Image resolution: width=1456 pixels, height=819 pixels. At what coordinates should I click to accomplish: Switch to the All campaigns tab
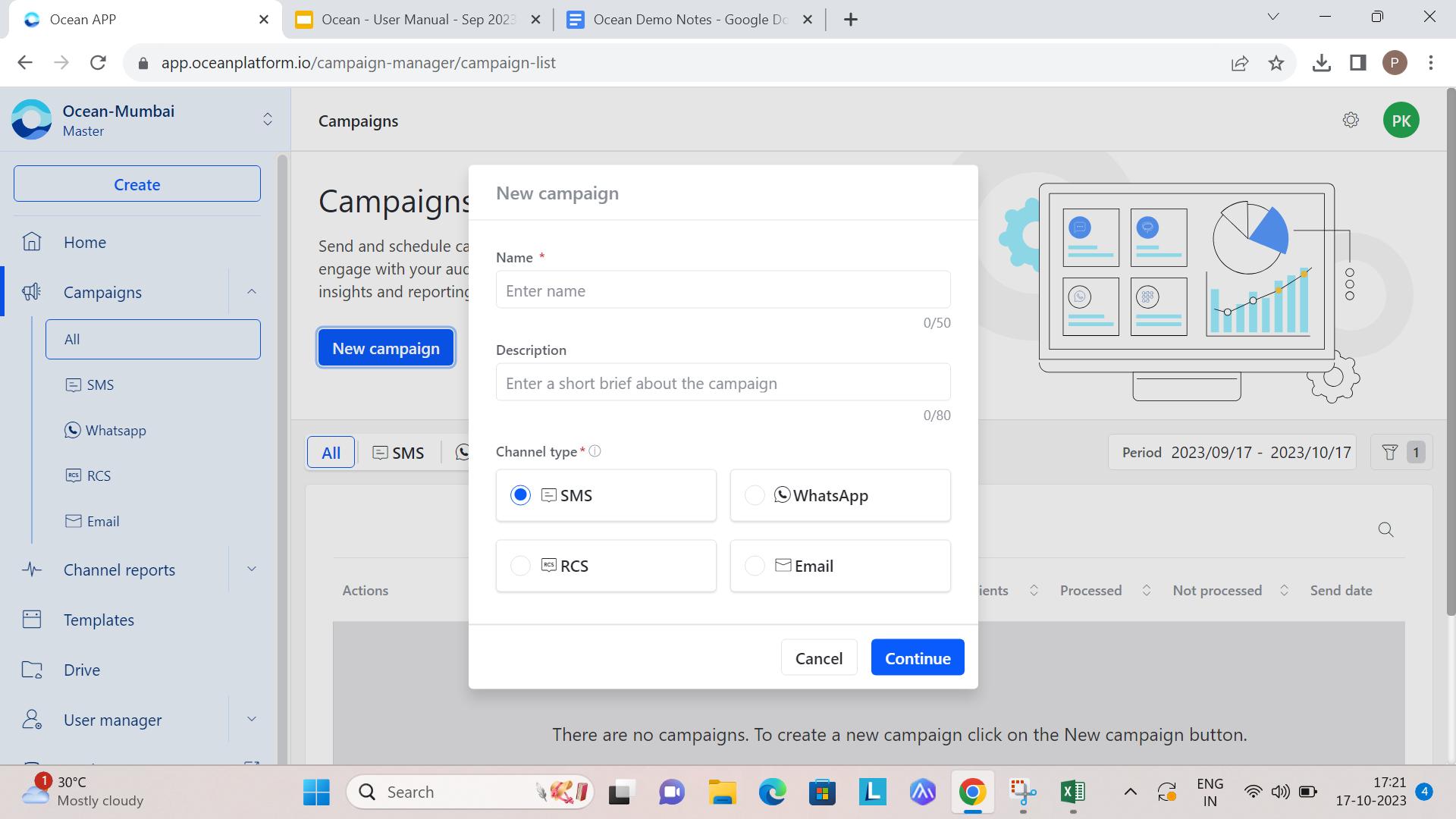click(x=331, y=453)
